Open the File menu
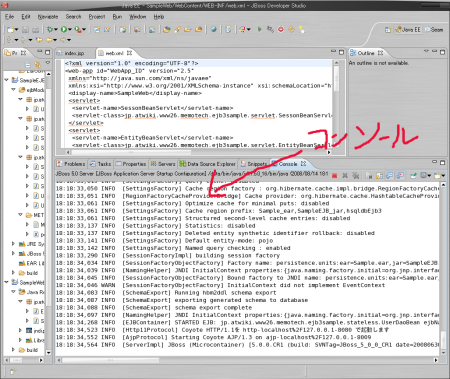This screenshot has width=450, height=379. [9, 17]
